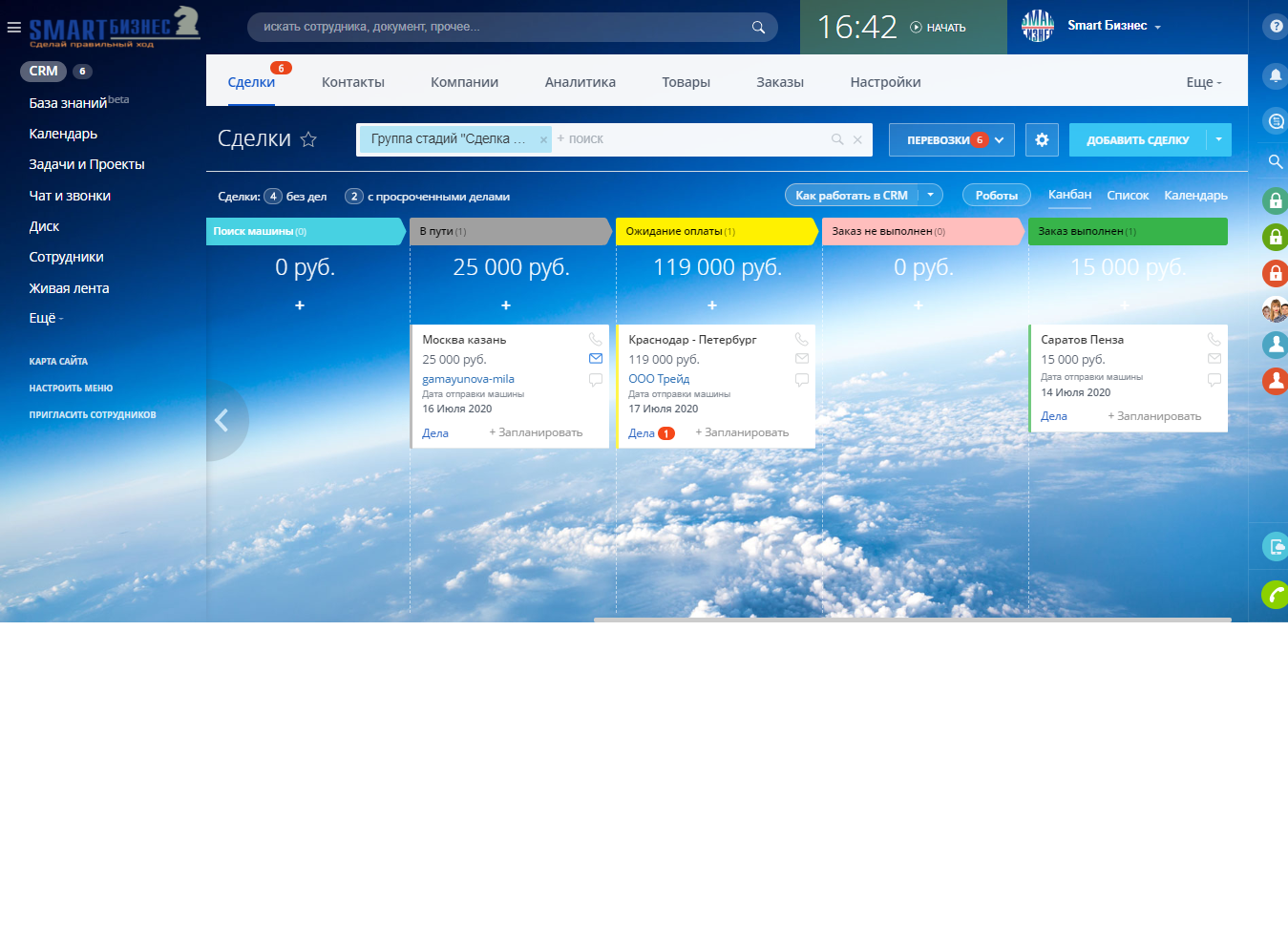The image size is (1288, 925).
Task: Clear the deals filter with the X icon
Action: pos(857,139)
